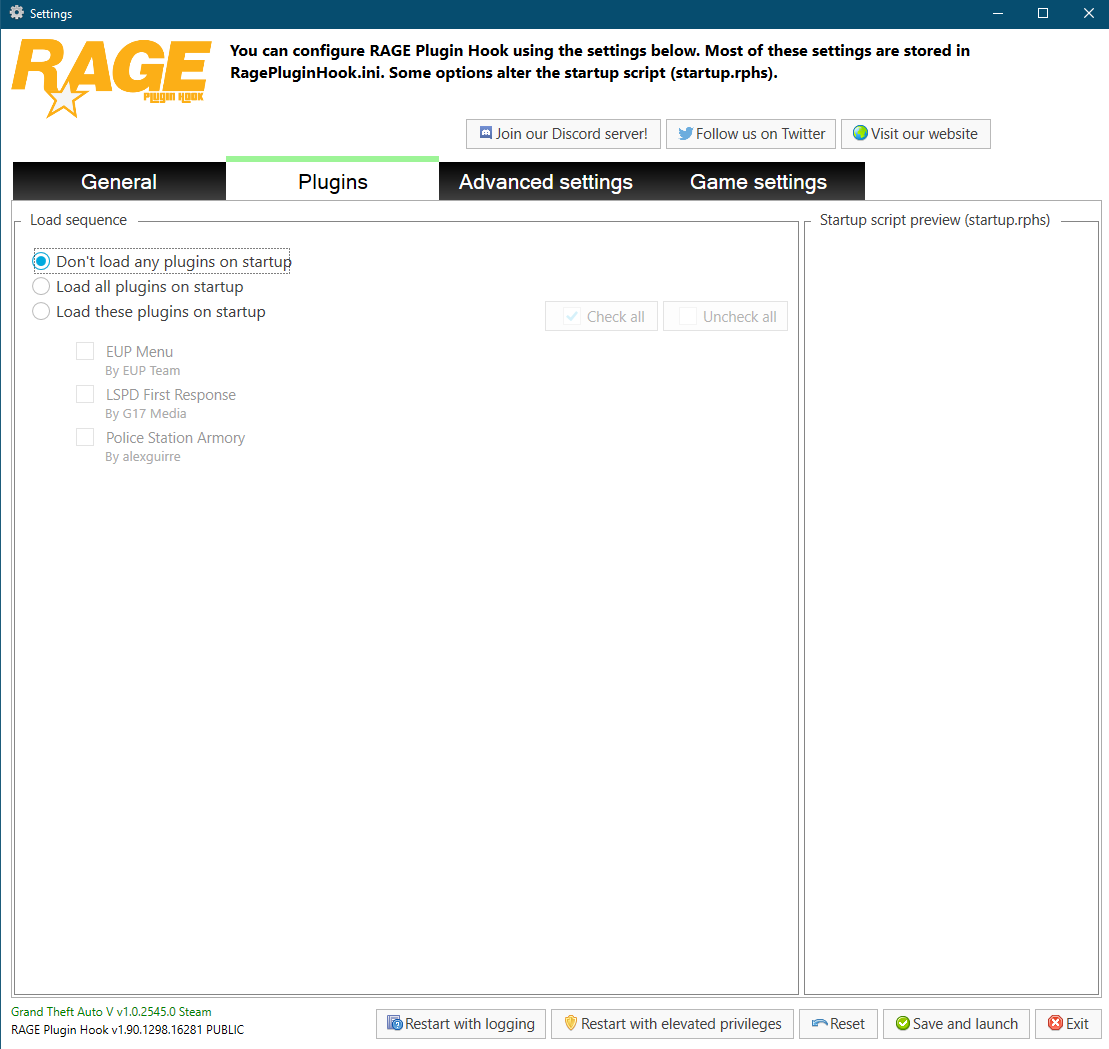Click the undo arrow icon on Reset
The height and width of the screenshot is (1049, 1109).
(x=820, y=1024)
